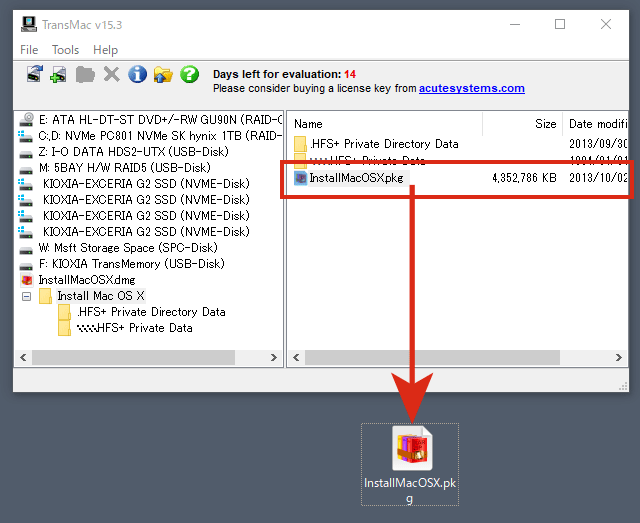The image size is (640, 523).
Task: Select Z: I-O DATA HDS2-UTX disk
Action: [x=133, y=151]
